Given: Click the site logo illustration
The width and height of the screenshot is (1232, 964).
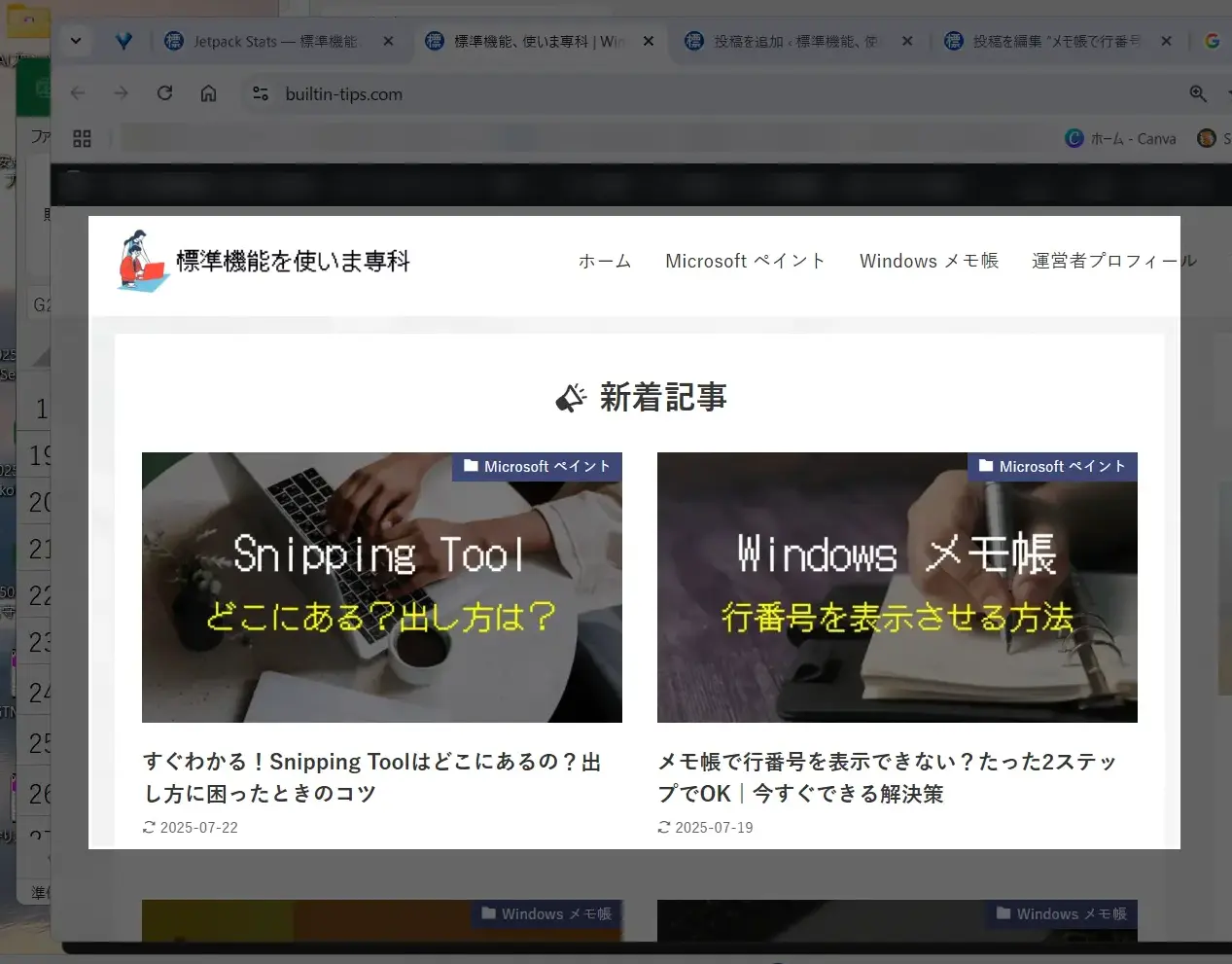Looking at the screenshot, I should [143, 260].
